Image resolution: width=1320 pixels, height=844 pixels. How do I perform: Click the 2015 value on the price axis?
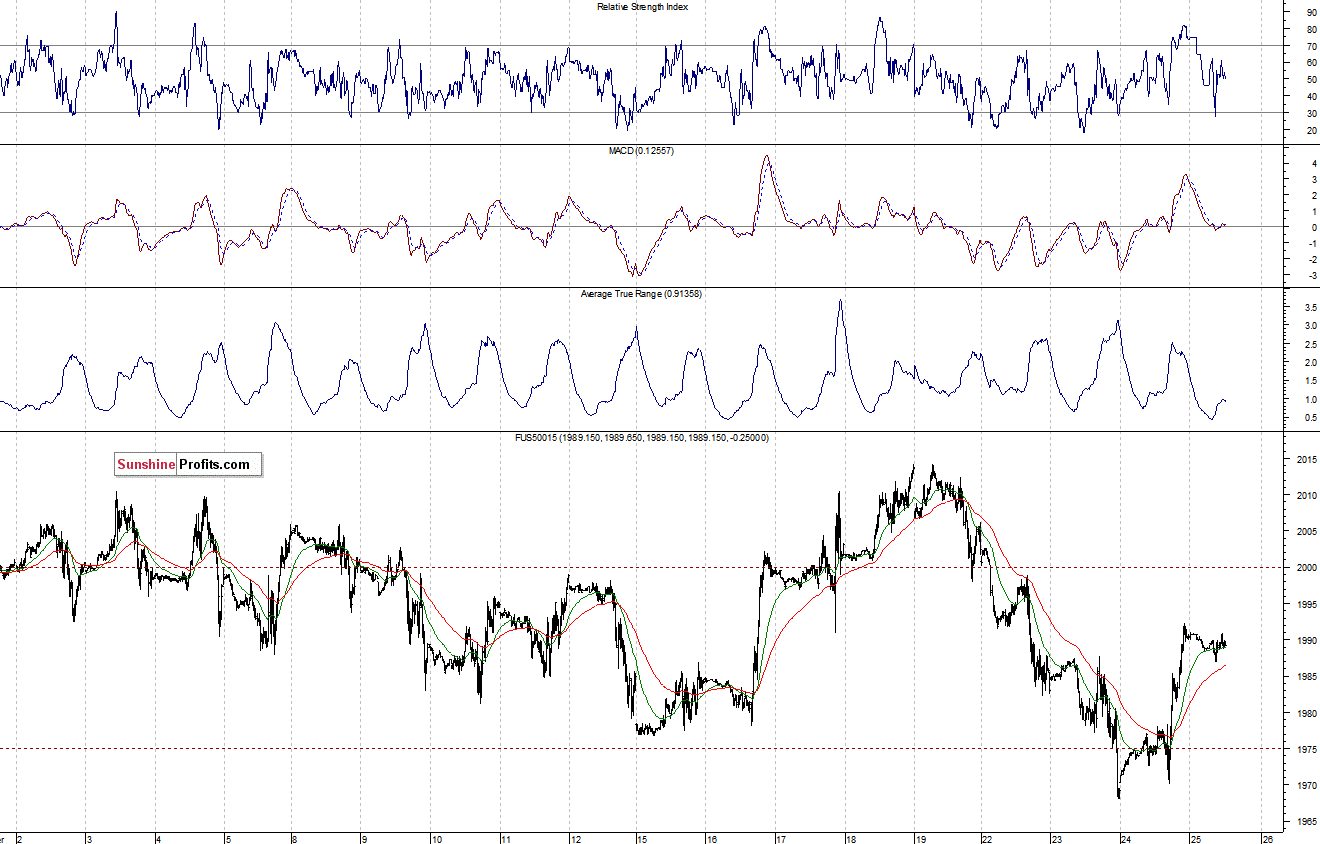point(1306,460)
